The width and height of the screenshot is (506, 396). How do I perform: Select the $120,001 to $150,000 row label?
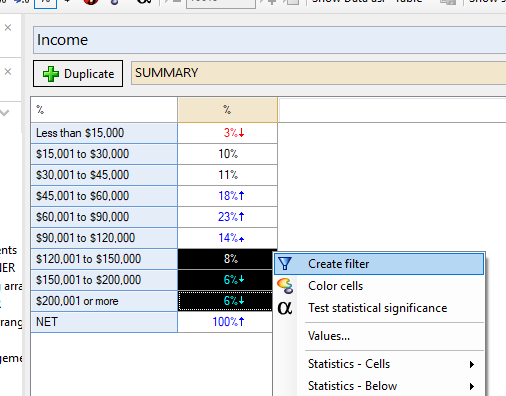104,259
